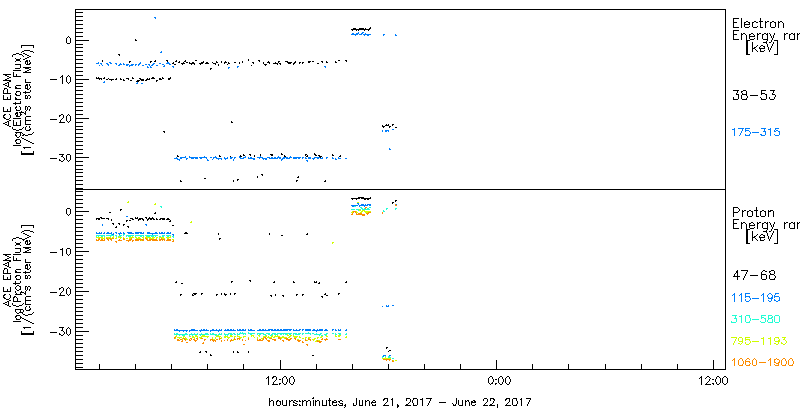Click the 310-580 proton energy legend label
This screenshot has height=410, width=800.
[756, 320]
